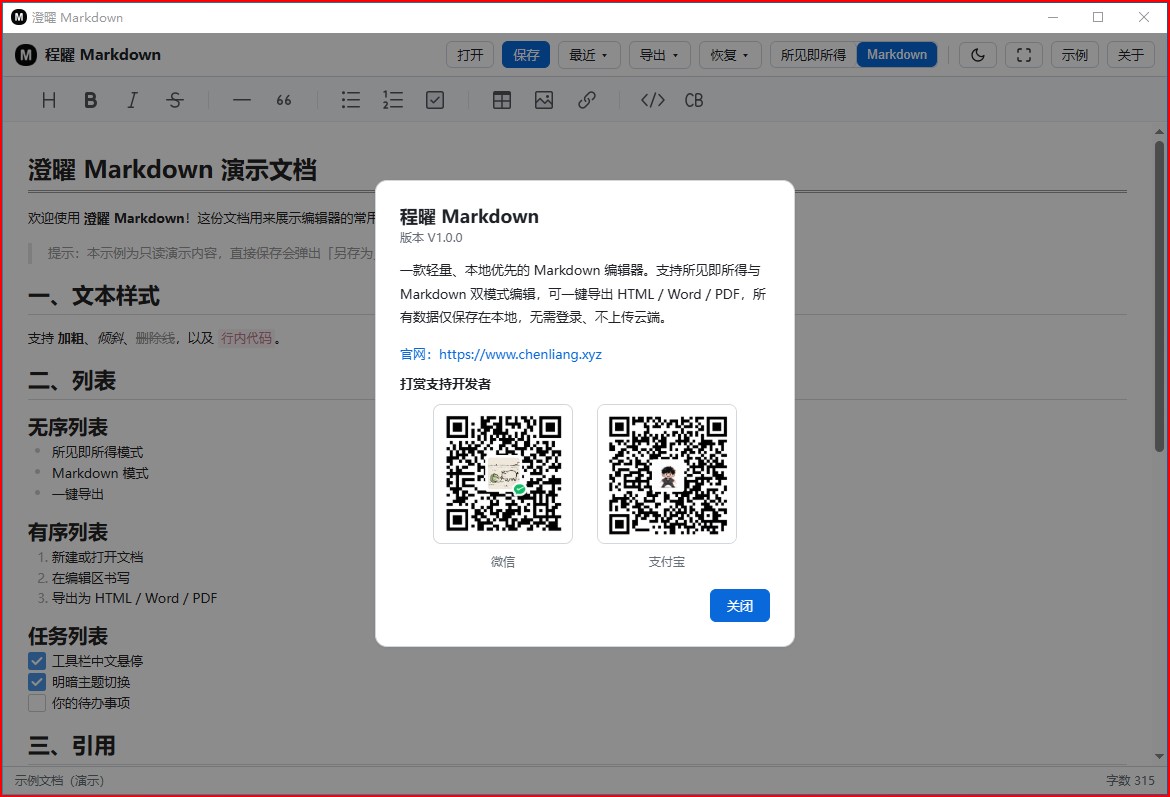Insert an ordered numbered list icon
The height and width of the screenshot is (797, 1170).
392,100
